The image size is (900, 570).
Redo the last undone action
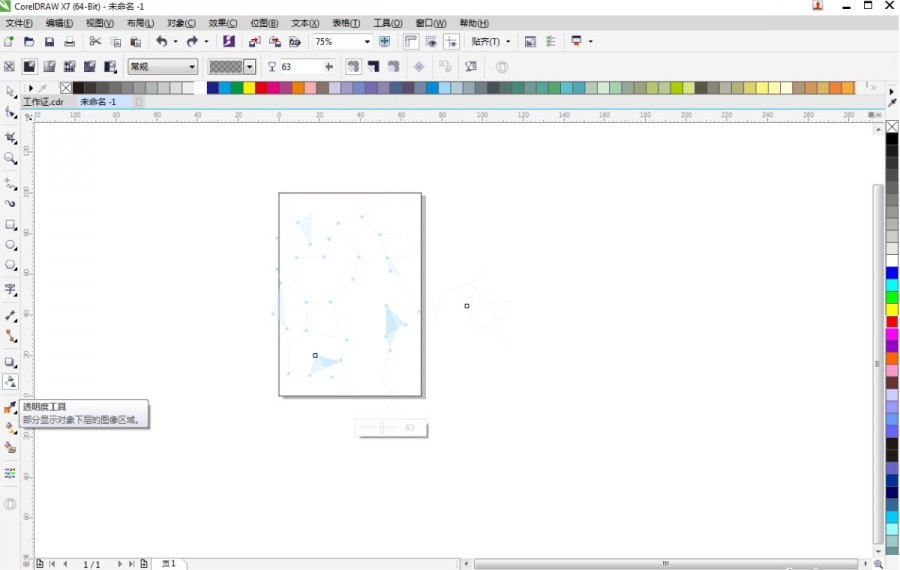pyautogui.click(x=192, y=41)
